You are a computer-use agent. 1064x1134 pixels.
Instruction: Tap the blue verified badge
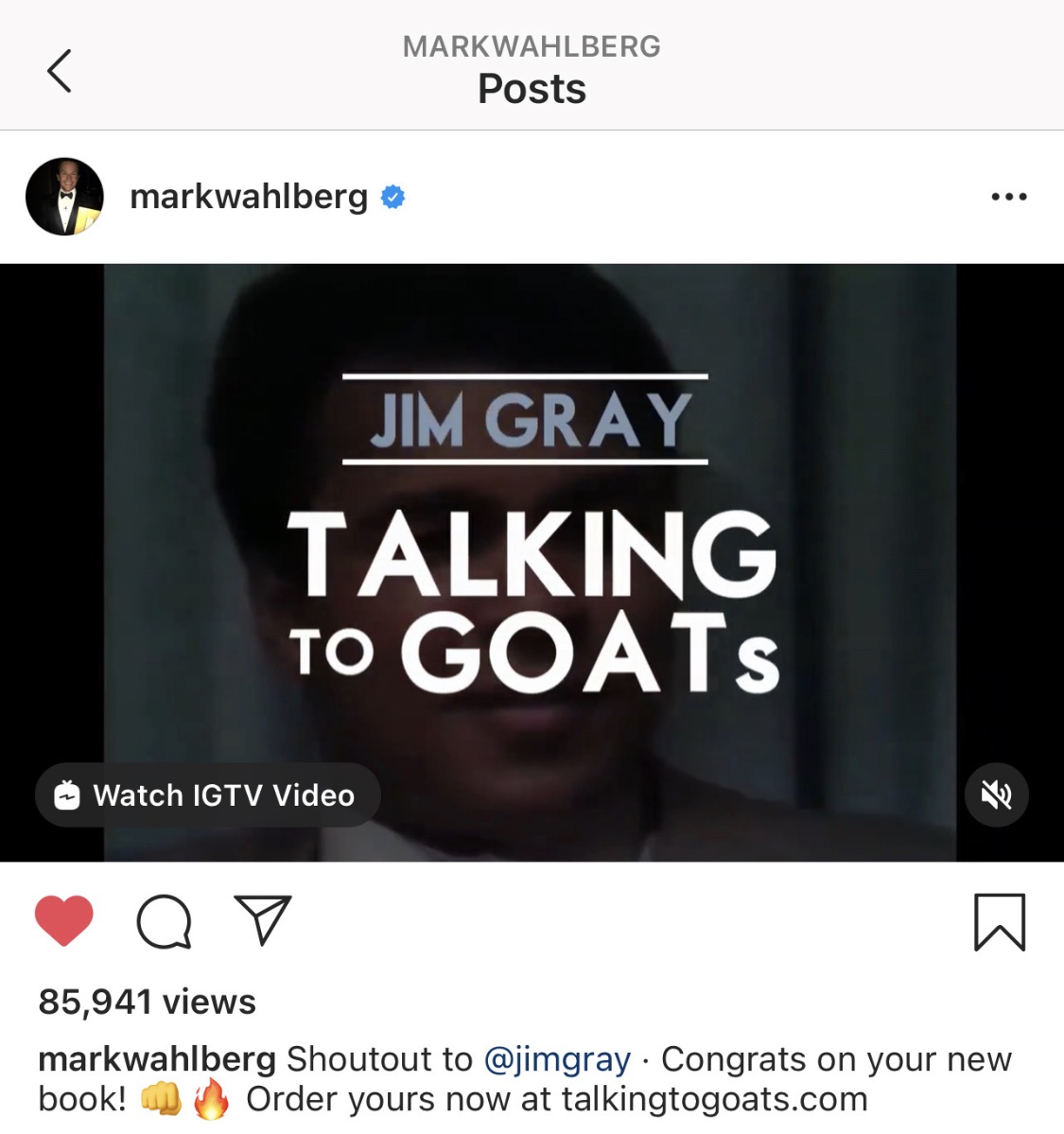[x=392, y=197]
